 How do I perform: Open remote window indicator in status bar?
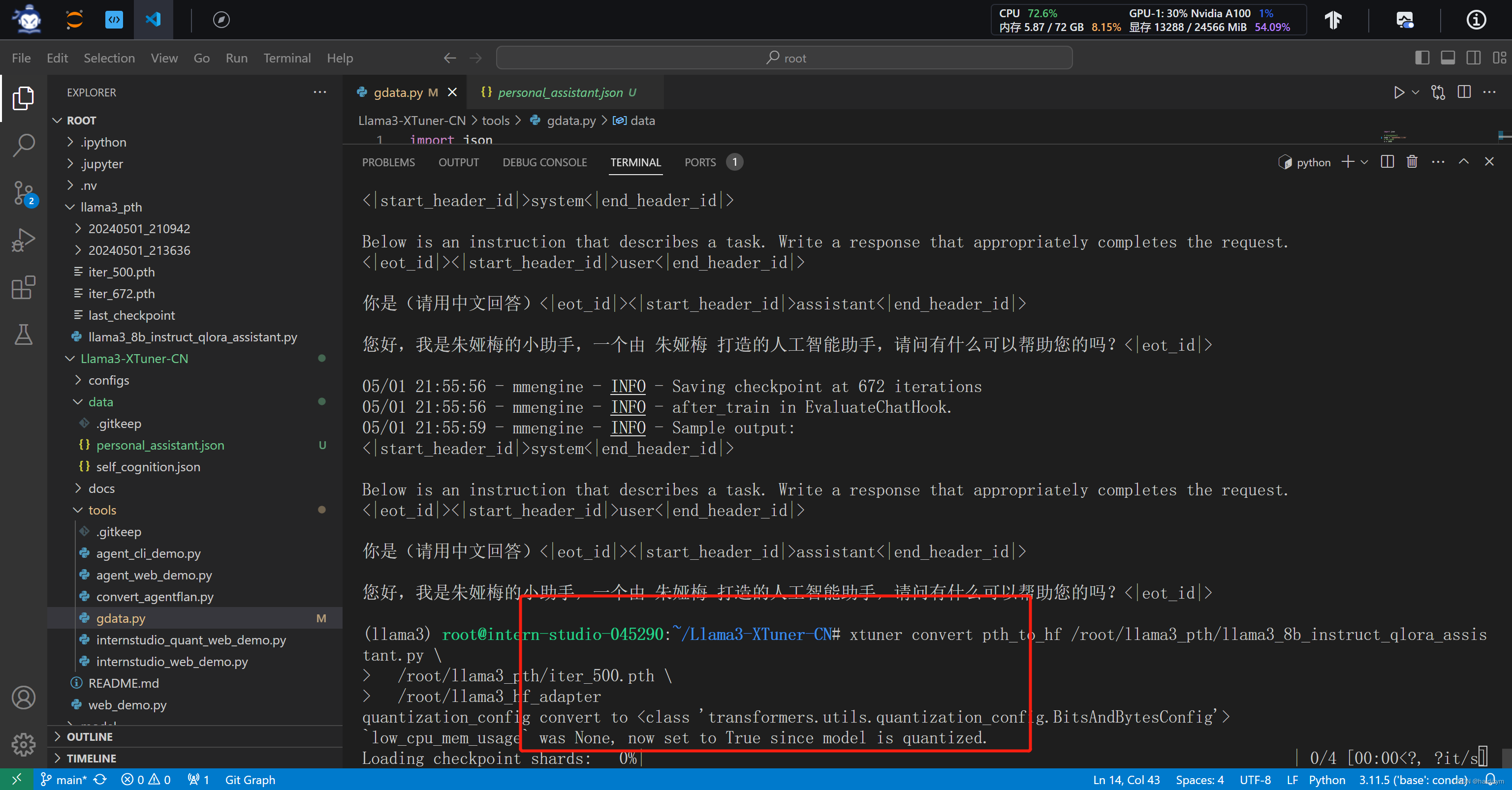coord(16,780)
